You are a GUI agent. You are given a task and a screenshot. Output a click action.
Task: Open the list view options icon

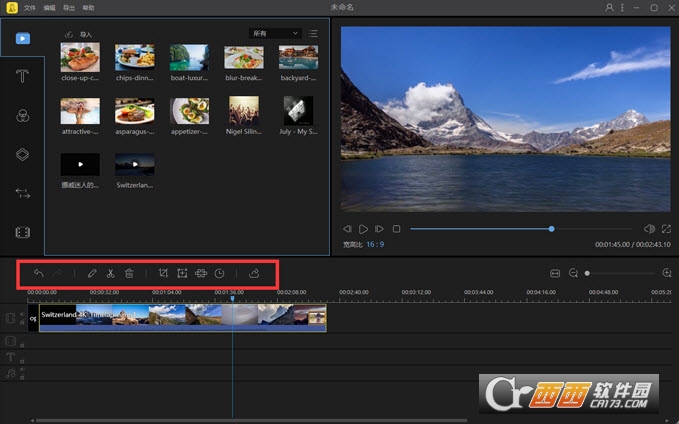click(x=313, y=33)
